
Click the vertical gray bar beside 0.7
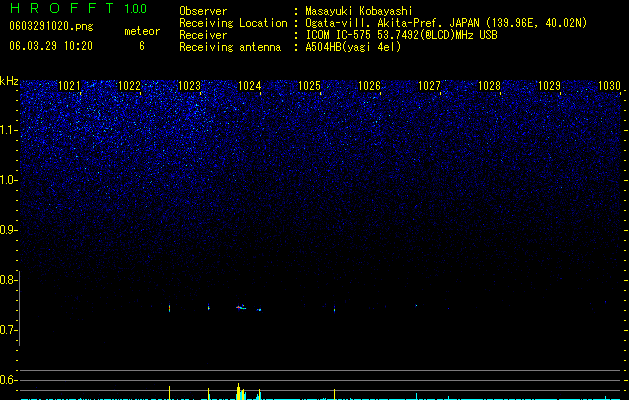tap(20, 308)
